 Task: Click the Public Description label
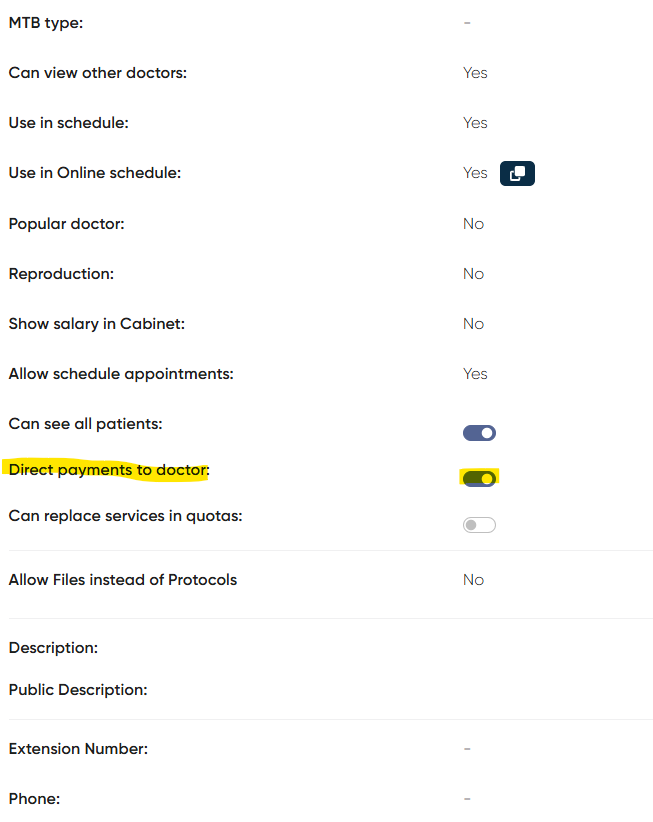(x=78, y=690)
